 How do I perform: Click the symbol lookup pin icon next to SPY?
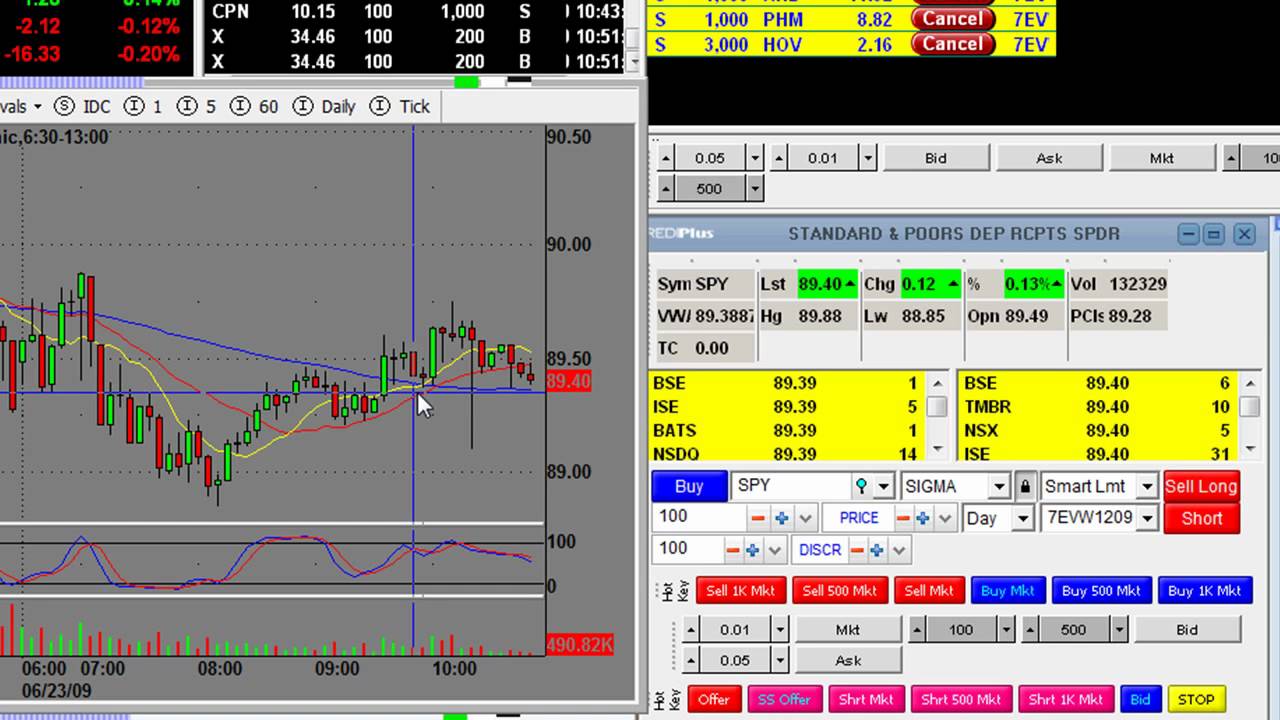861,486
